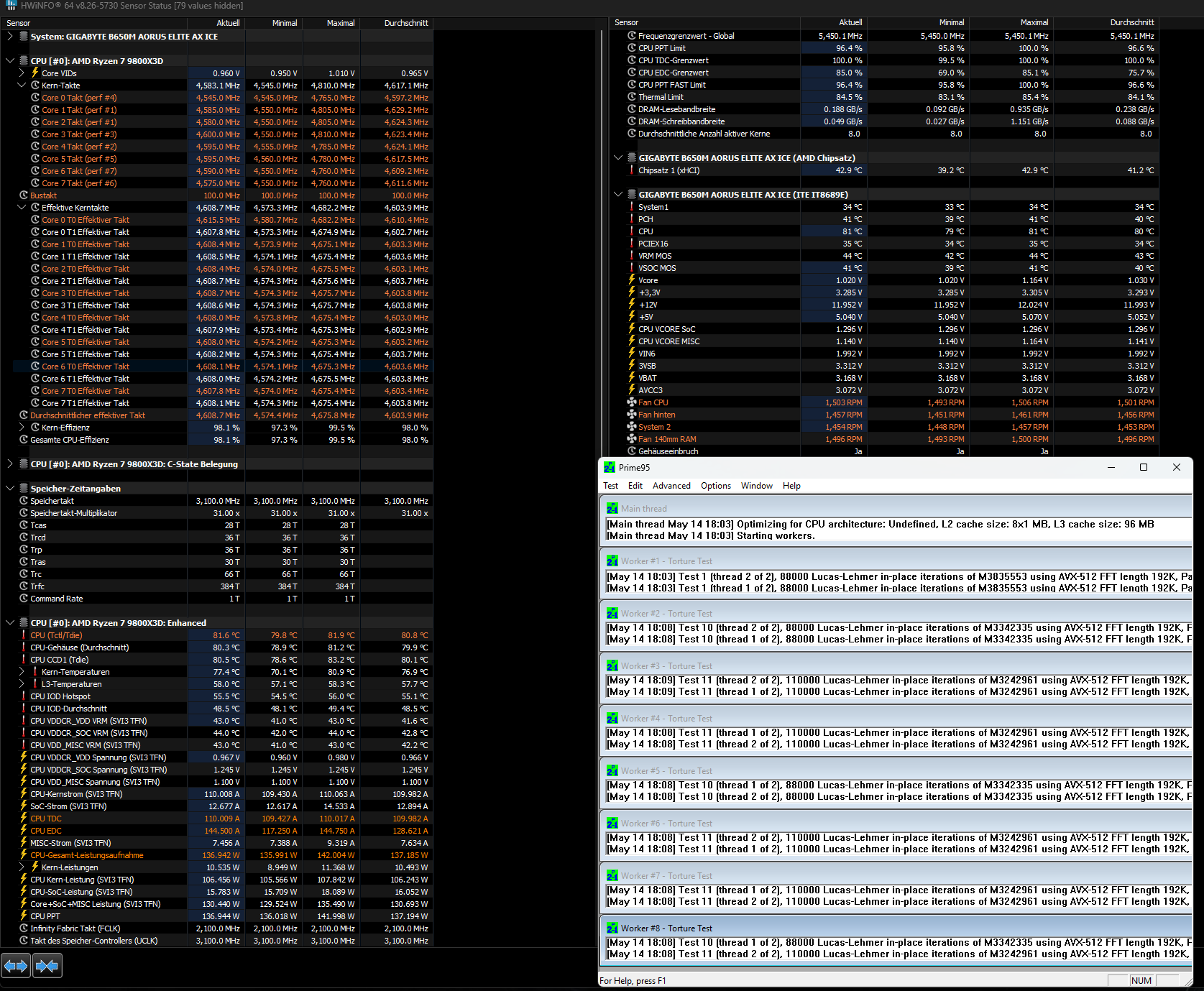Click the chip icon beside Speicher-Zeitangaben

24,489
